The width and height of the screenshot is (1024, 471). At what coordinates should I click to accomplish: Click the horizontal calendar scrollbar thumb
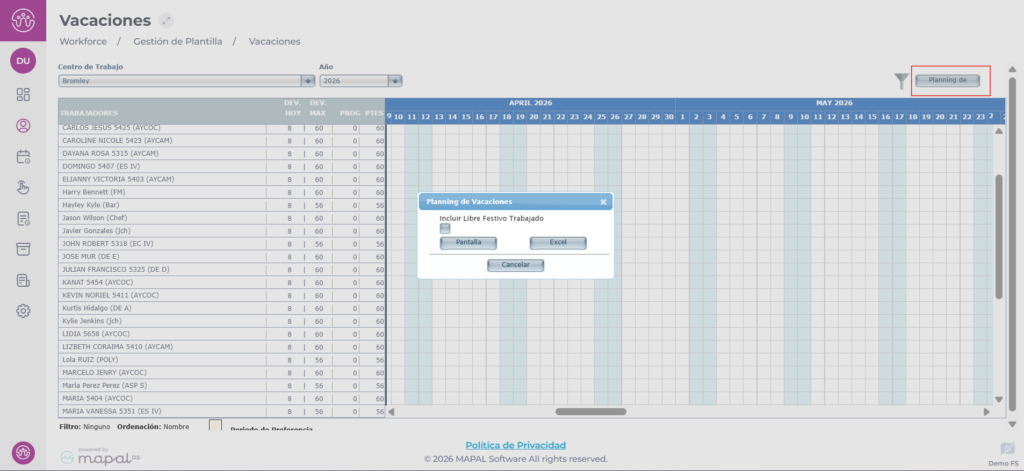click(590, 411)
